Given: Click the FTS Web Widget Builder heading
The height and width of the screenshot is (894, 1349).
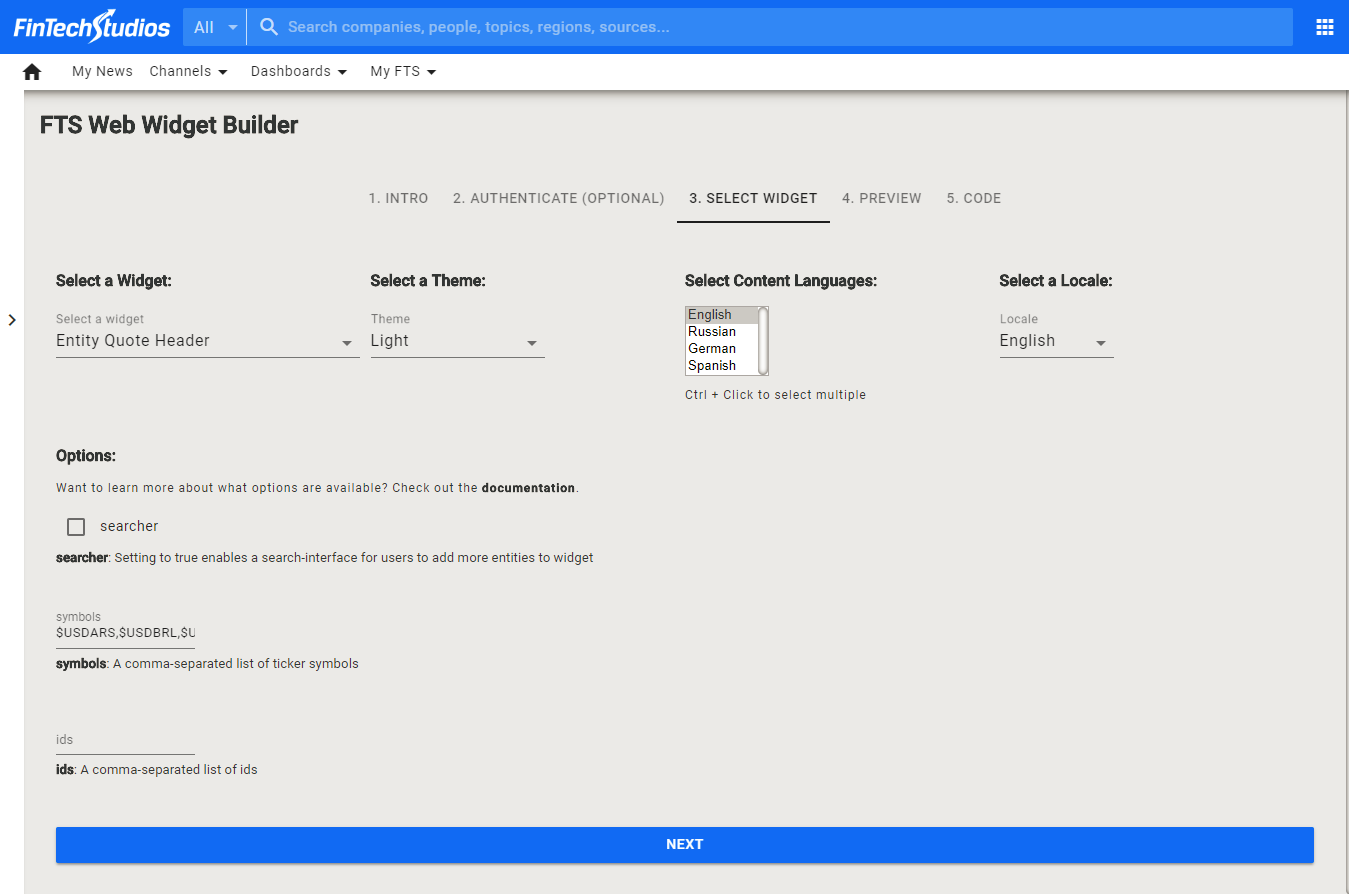Looking at the screenshot, I should pos(169,125).
